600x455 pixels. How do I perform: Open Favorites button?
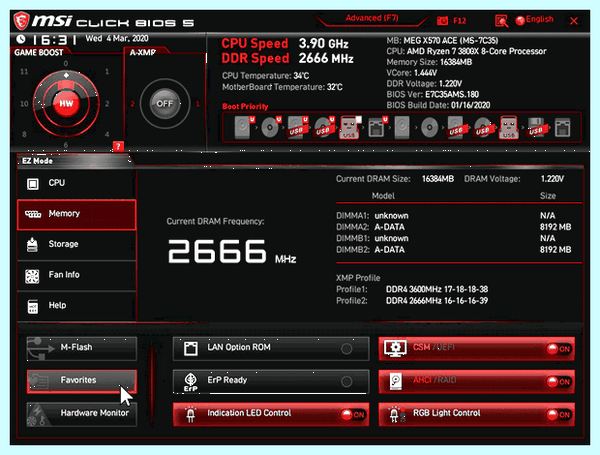pyautogui.click(x=82, y=381)
